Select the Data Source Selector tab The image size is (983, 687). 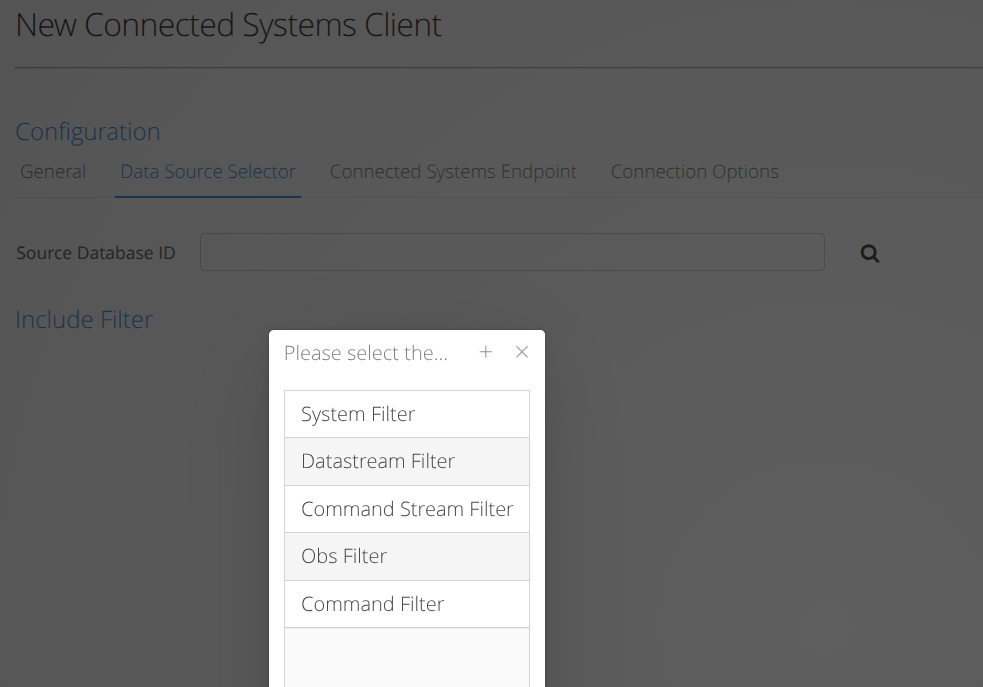pyautogui.click(x=208, y=172)
